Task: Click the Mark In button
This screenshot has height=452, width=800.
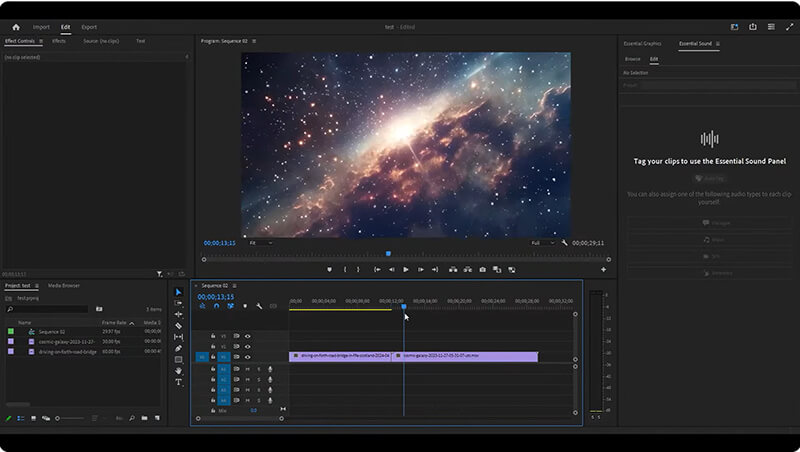Action: (345, 269)
